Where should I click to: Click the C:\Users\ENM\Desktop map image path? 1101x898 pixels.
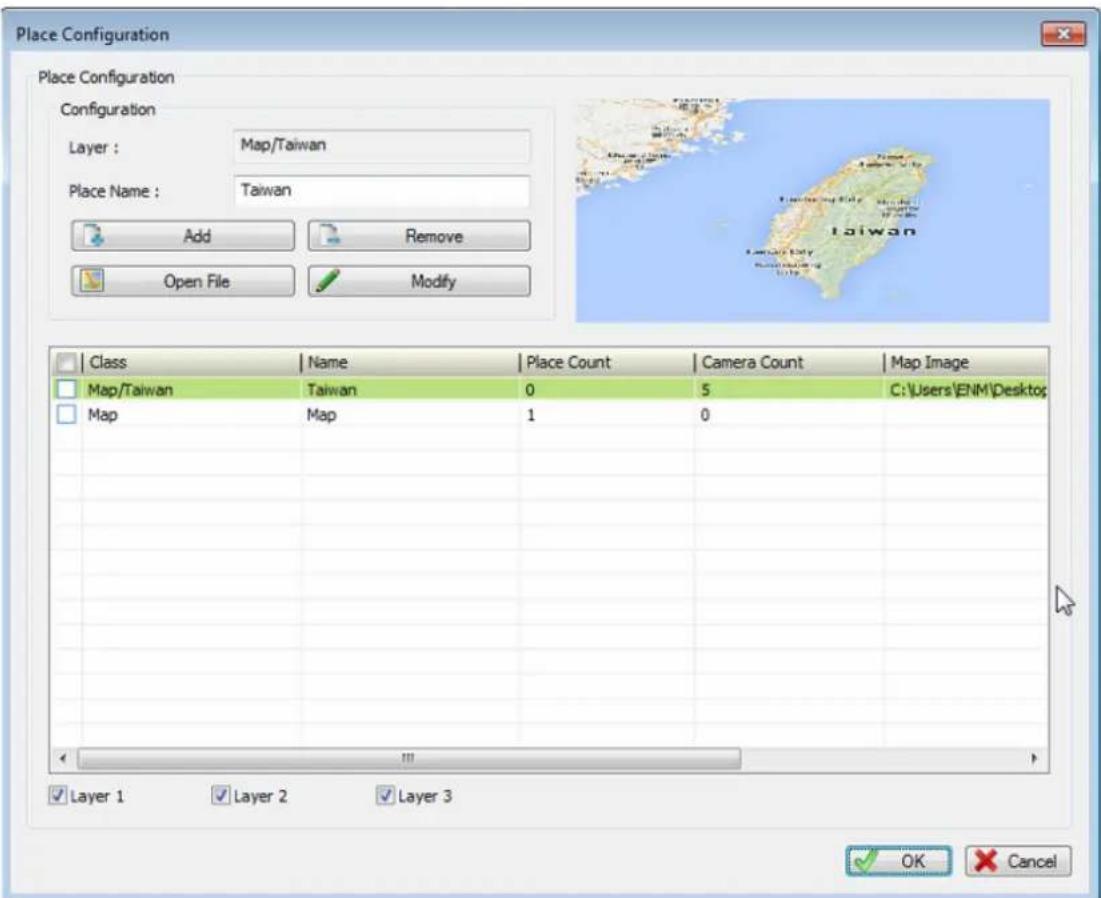968,390
